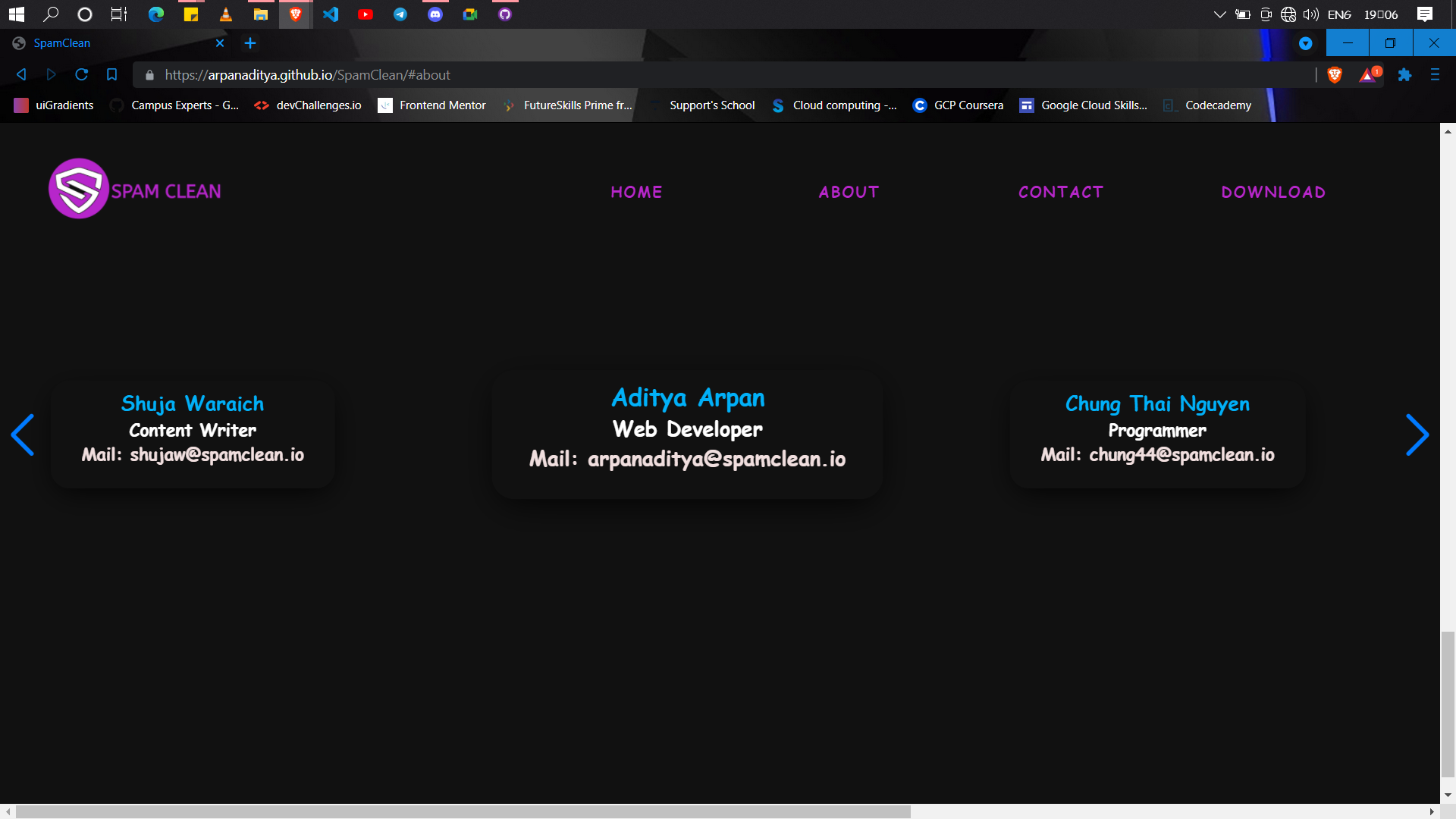This screenshot has height=819, width=1456.
Task: Open Discord from the taskbar
Action: (435, 14)
